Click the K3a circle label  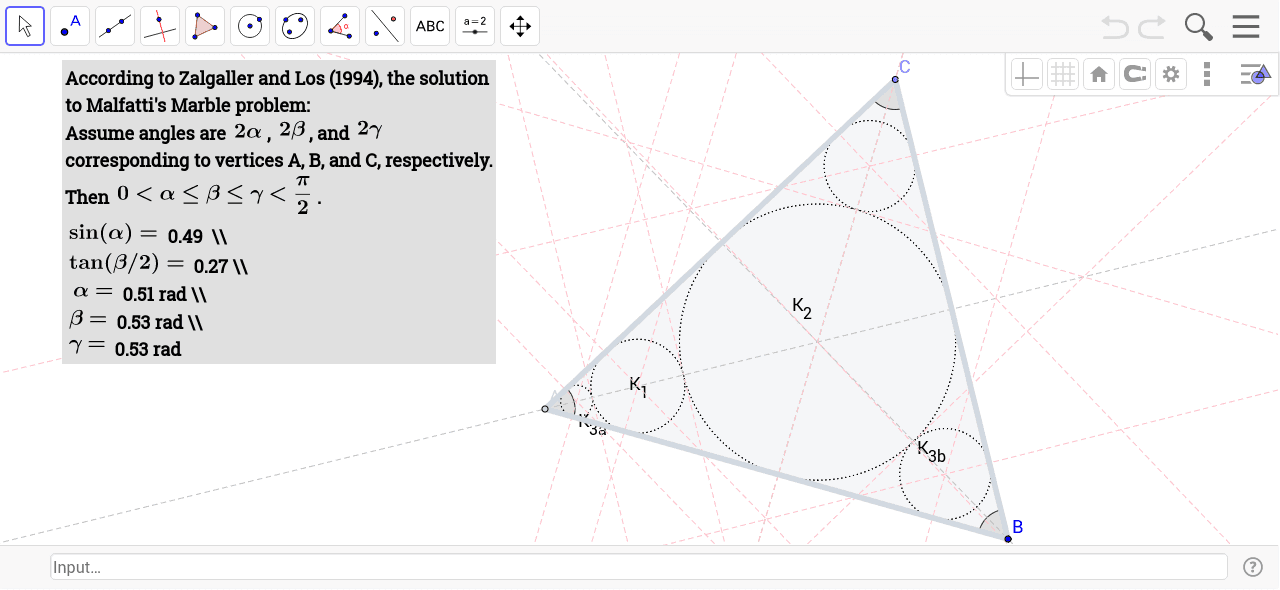point(592,425)
